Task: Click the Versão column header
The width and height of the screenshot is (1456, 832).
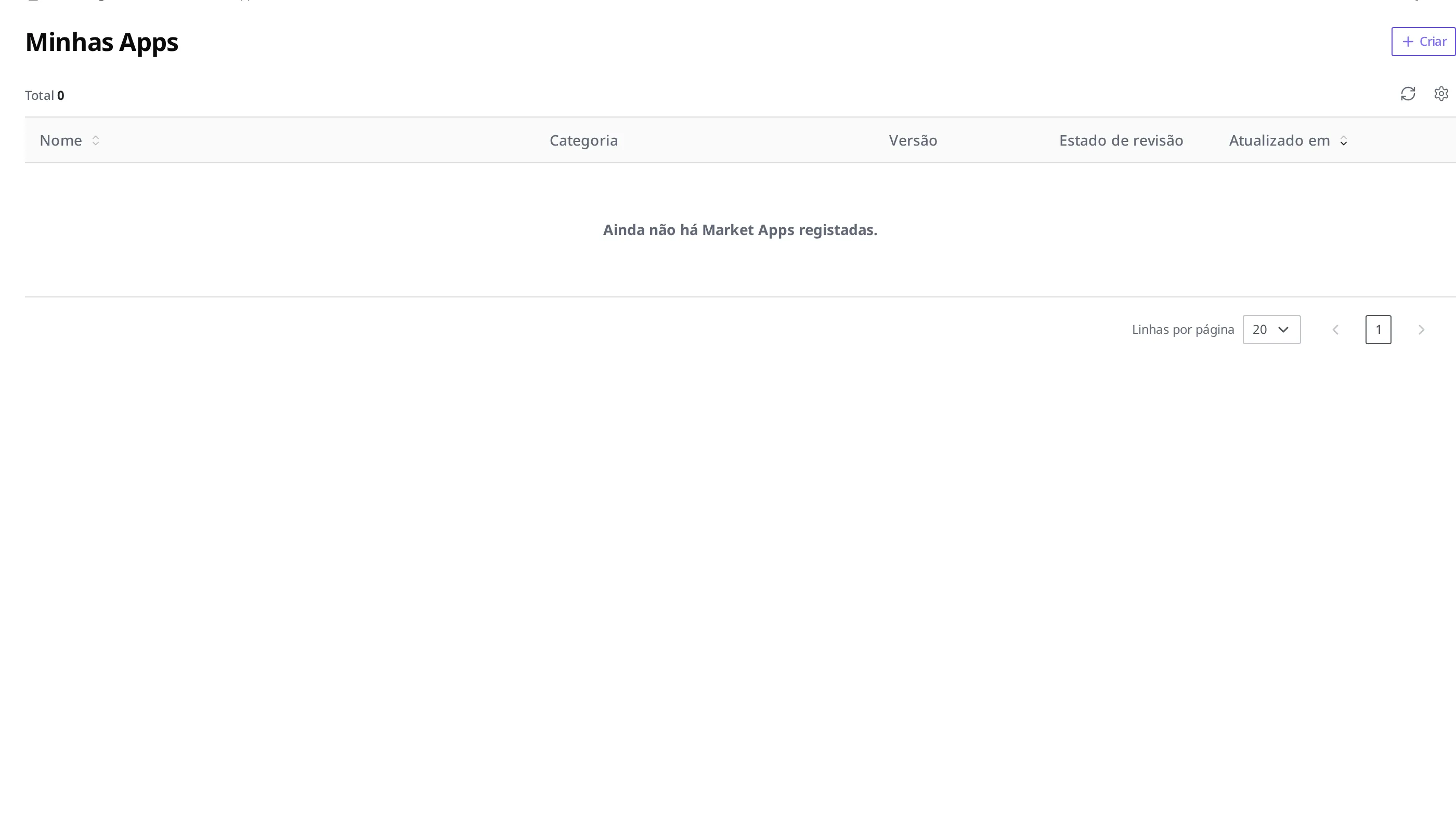Action: point(913,140)
